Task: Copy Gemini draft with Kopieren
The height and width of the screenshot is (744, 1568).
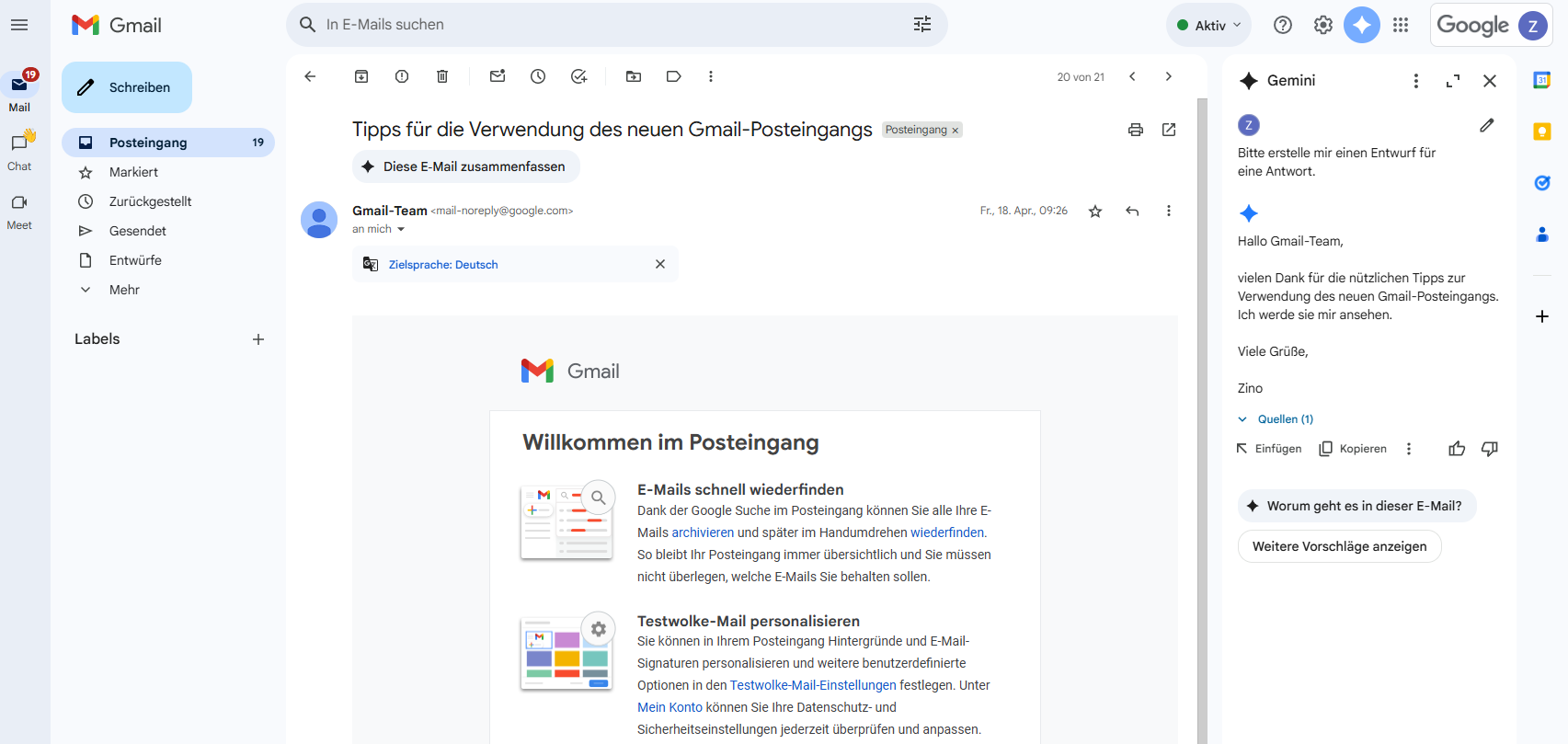Action: click(1353, 449)
